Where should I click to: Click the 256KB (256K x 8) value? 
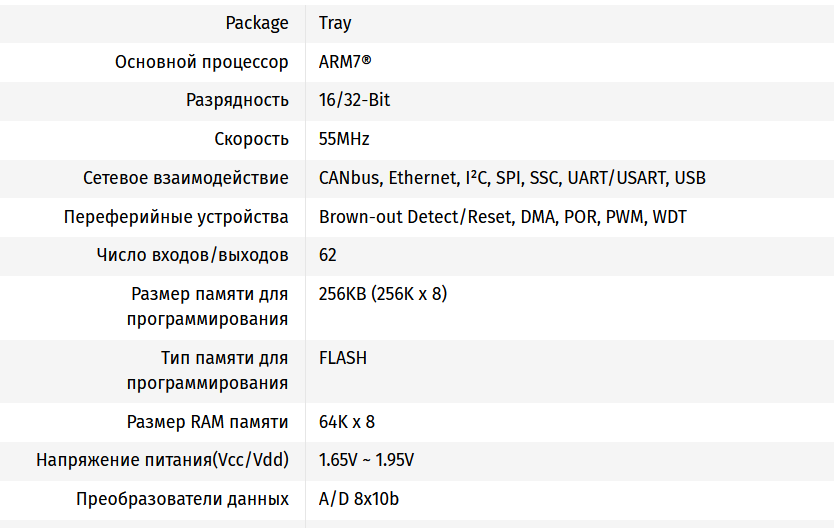pos(383,294)
